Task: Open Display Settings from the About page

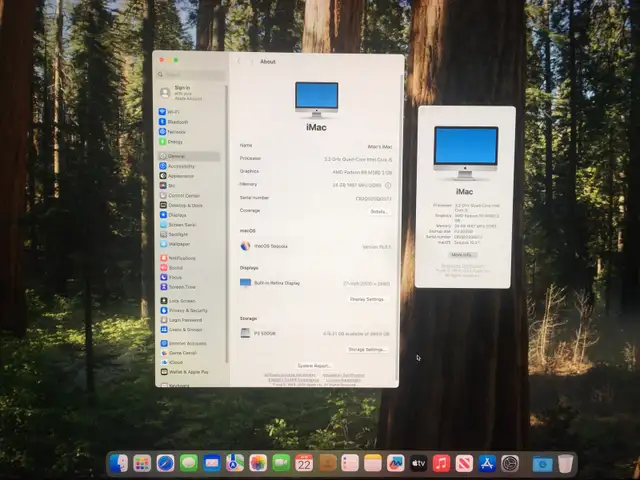Action: coord(367,299)
